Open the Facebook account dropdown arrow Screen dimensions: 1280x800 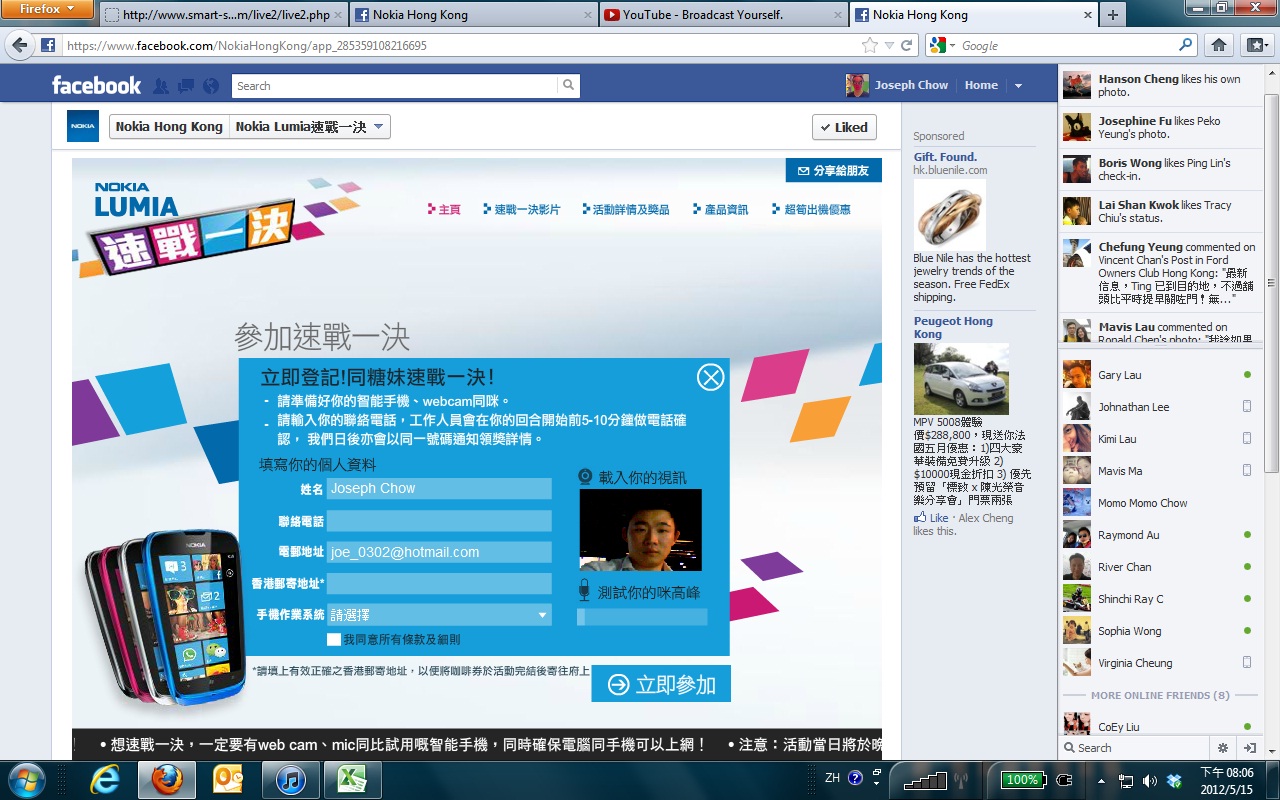click(1018, 86)
